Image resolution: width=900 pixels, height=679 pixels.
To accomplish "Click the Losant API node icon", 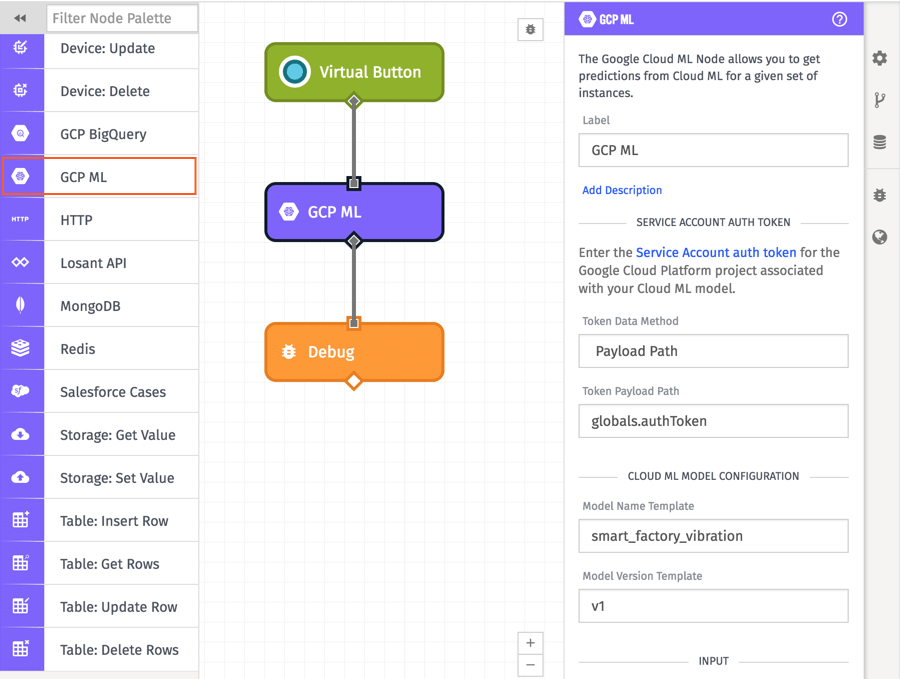I will click(x=21, y=262).
